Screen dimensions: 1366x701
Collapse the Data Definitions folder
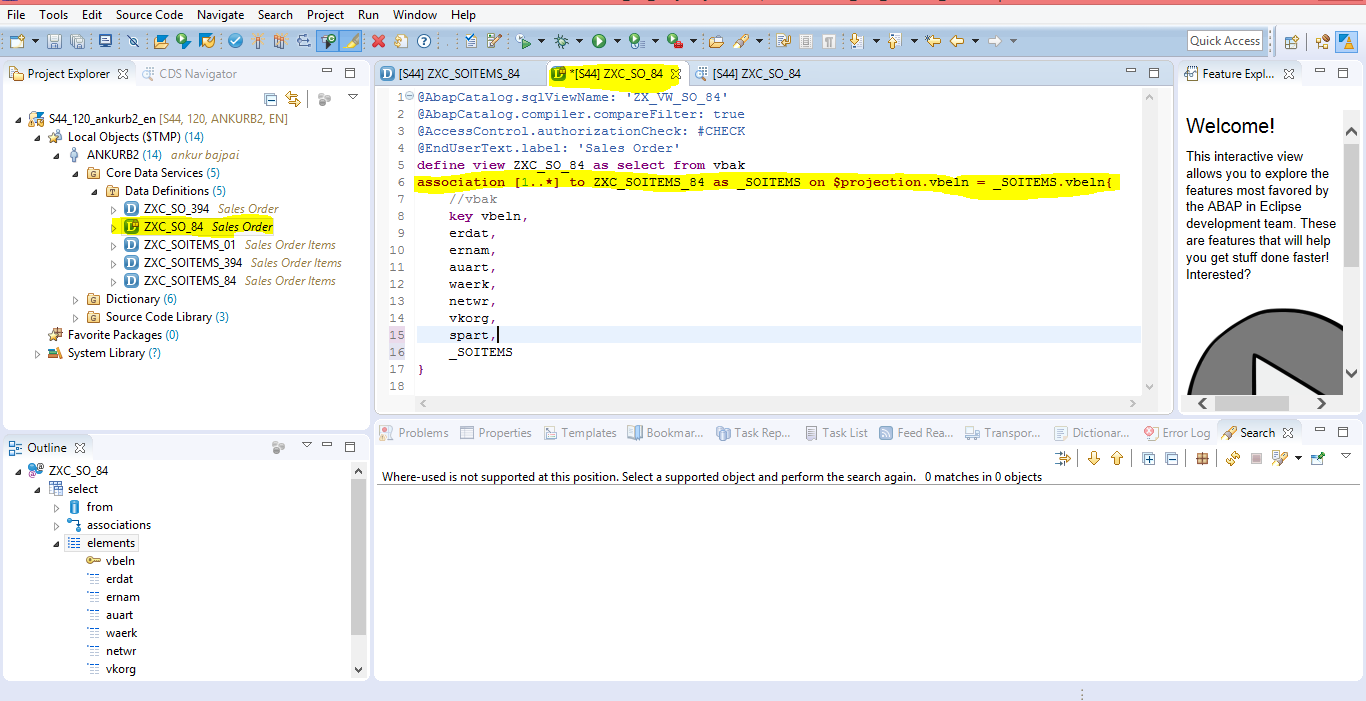pyautogui.click(x=95, y=191)
